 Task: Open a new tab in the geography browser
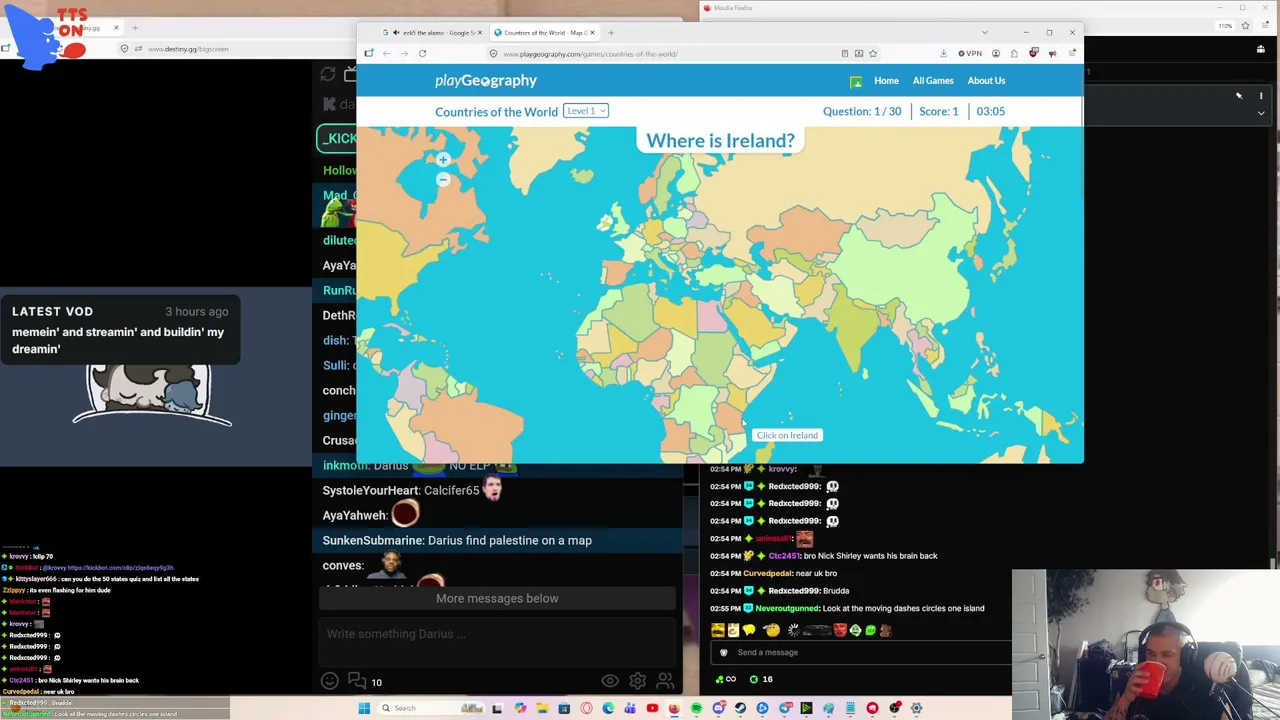[611, 33]
